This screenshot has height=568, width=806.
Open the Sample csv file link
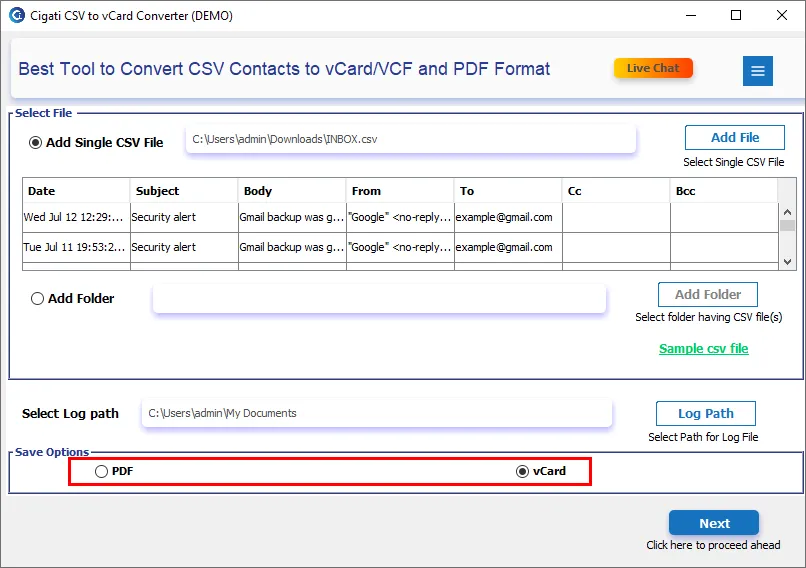[x=703, y=349]
